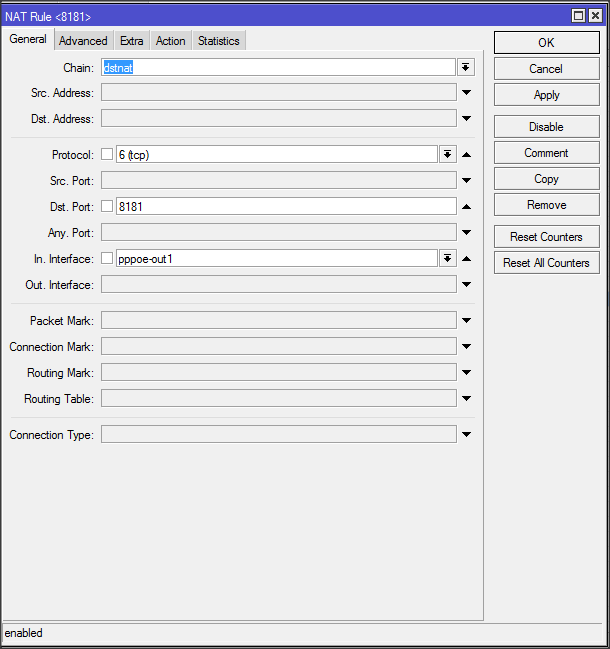Collapse the In. Interface field arrow
The image size is (610, 649).
[466, 258]
